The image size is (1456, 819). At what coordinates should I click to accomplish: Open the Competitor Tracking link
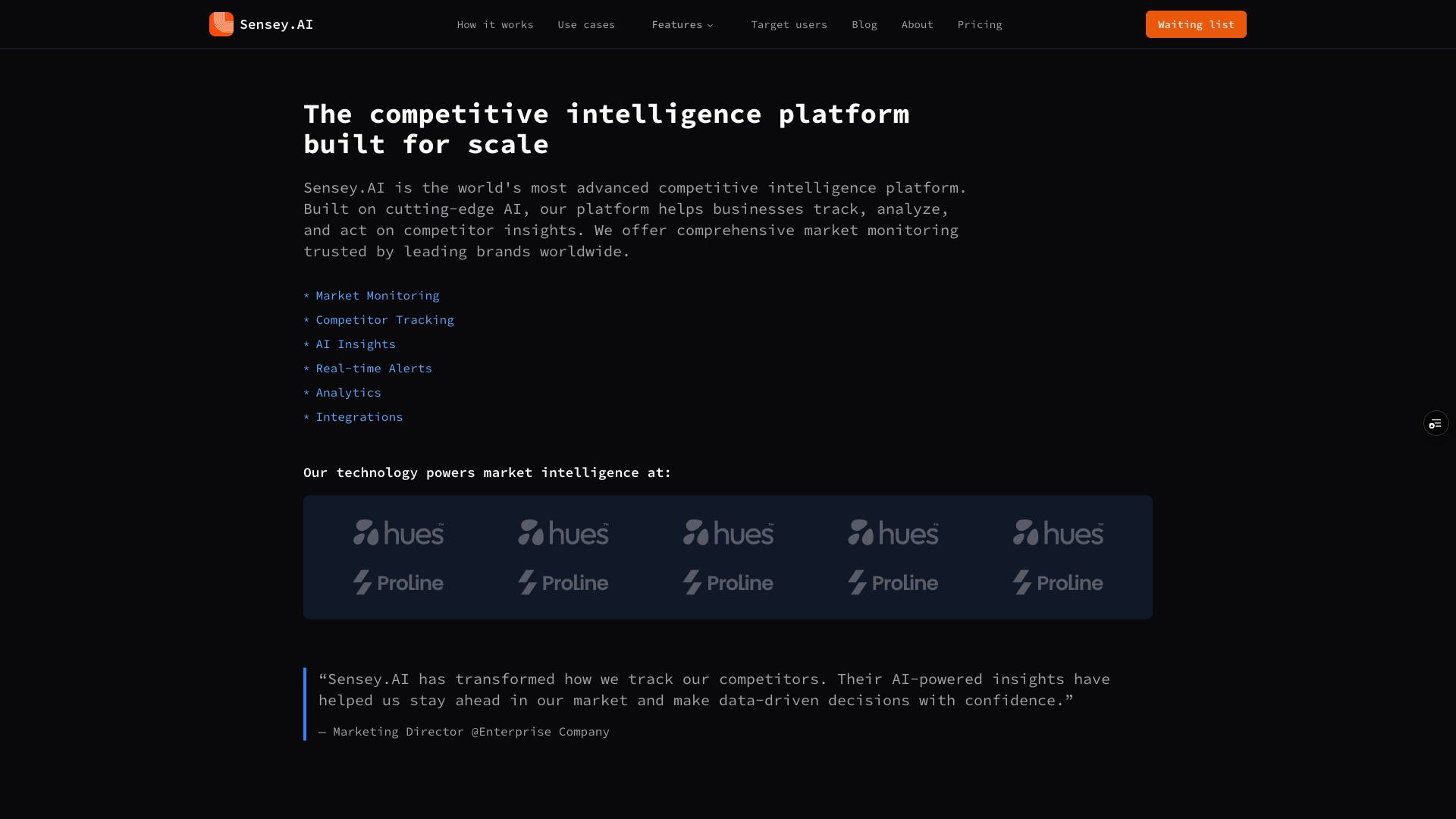click(384, 320)
